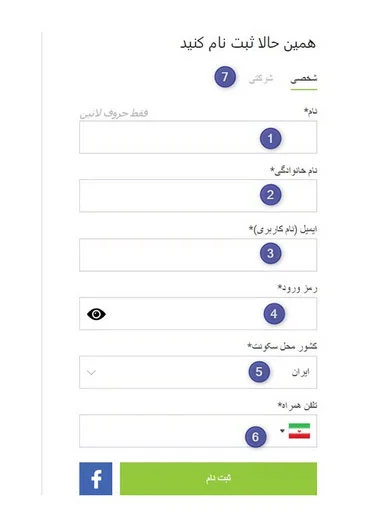Click the Iran flag icon
Viewport: 390px width, 529px height.
(x=299, y=431)
